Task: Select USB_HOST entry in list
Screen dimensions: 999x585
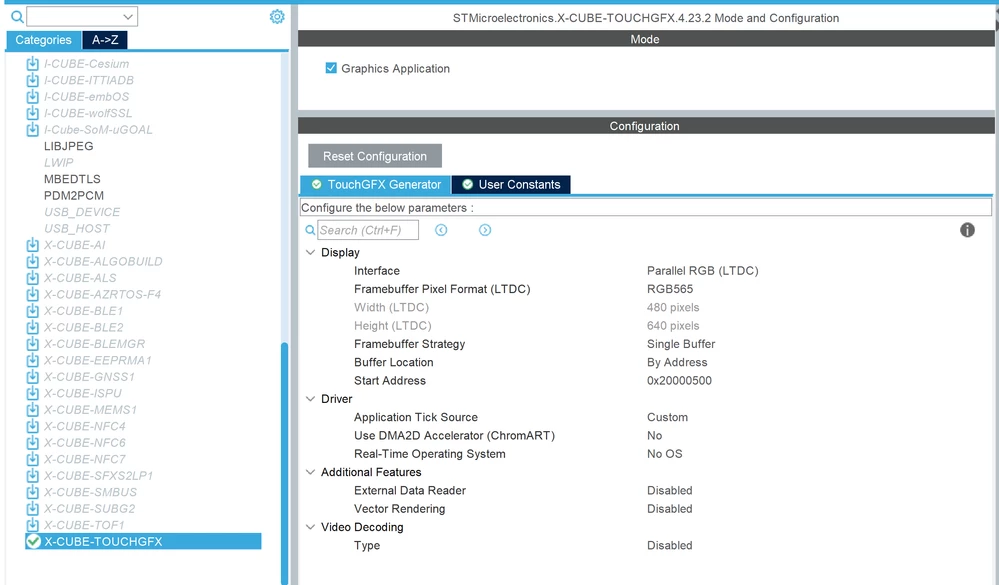Action: click(76, 229)
